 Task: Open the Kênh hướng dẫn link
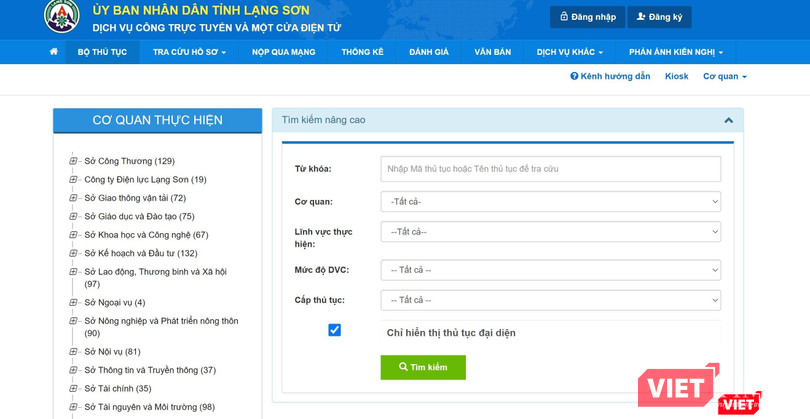(610, 76)
